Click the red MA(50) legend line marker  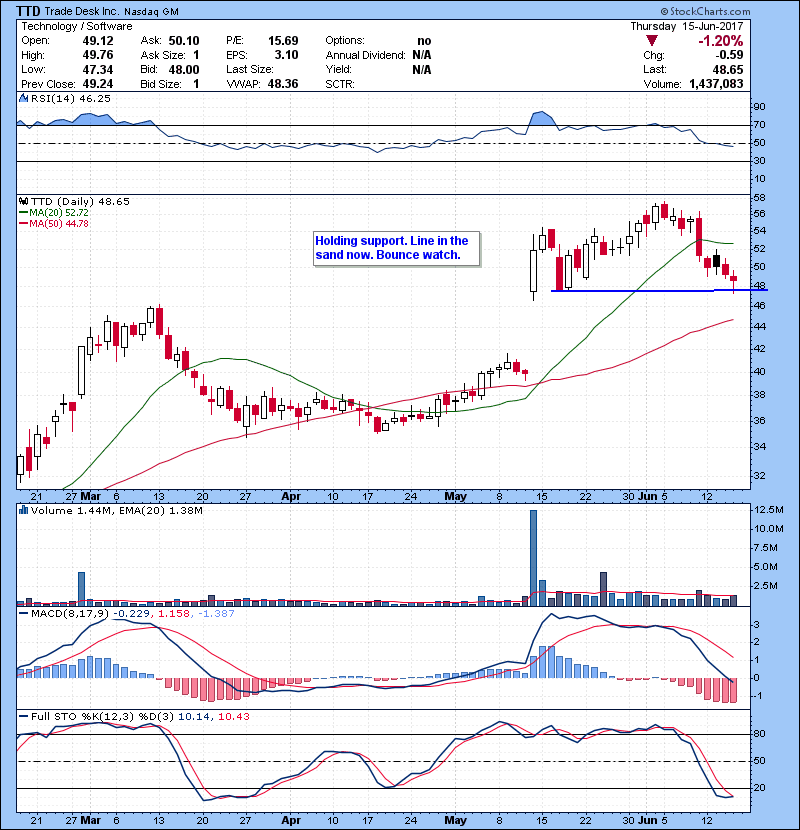point(21,225)
